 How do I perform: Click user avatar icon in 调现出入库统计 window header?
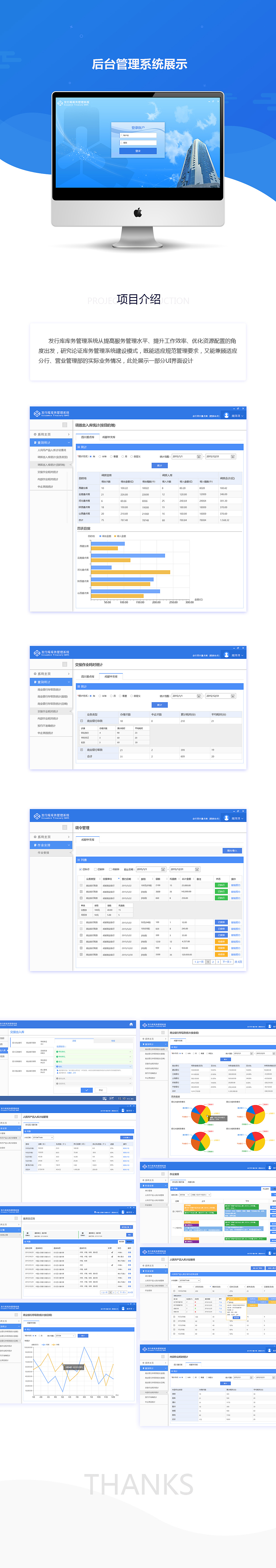[226, 415]
